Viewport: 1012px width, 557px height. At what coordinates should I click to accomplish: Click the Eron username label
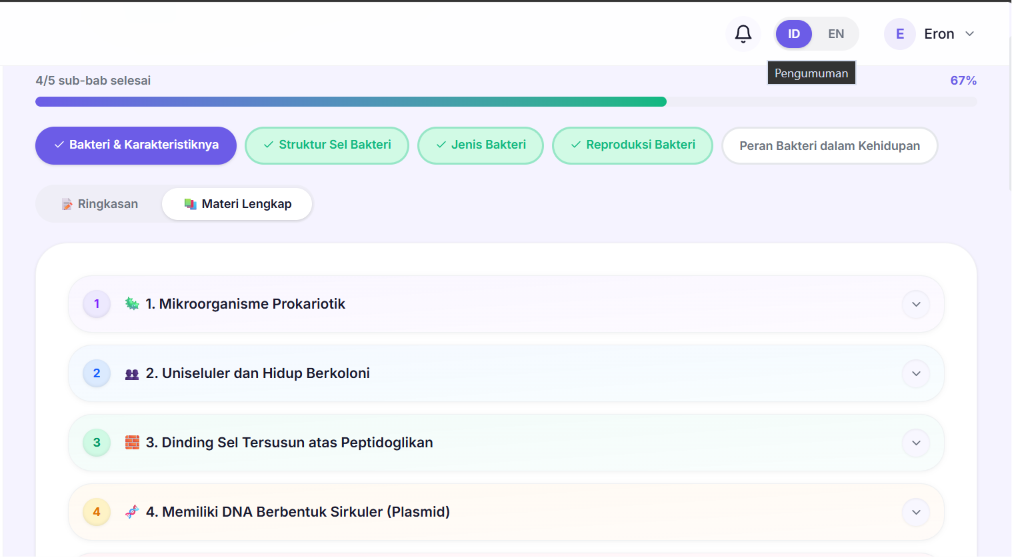coord(939,34)
